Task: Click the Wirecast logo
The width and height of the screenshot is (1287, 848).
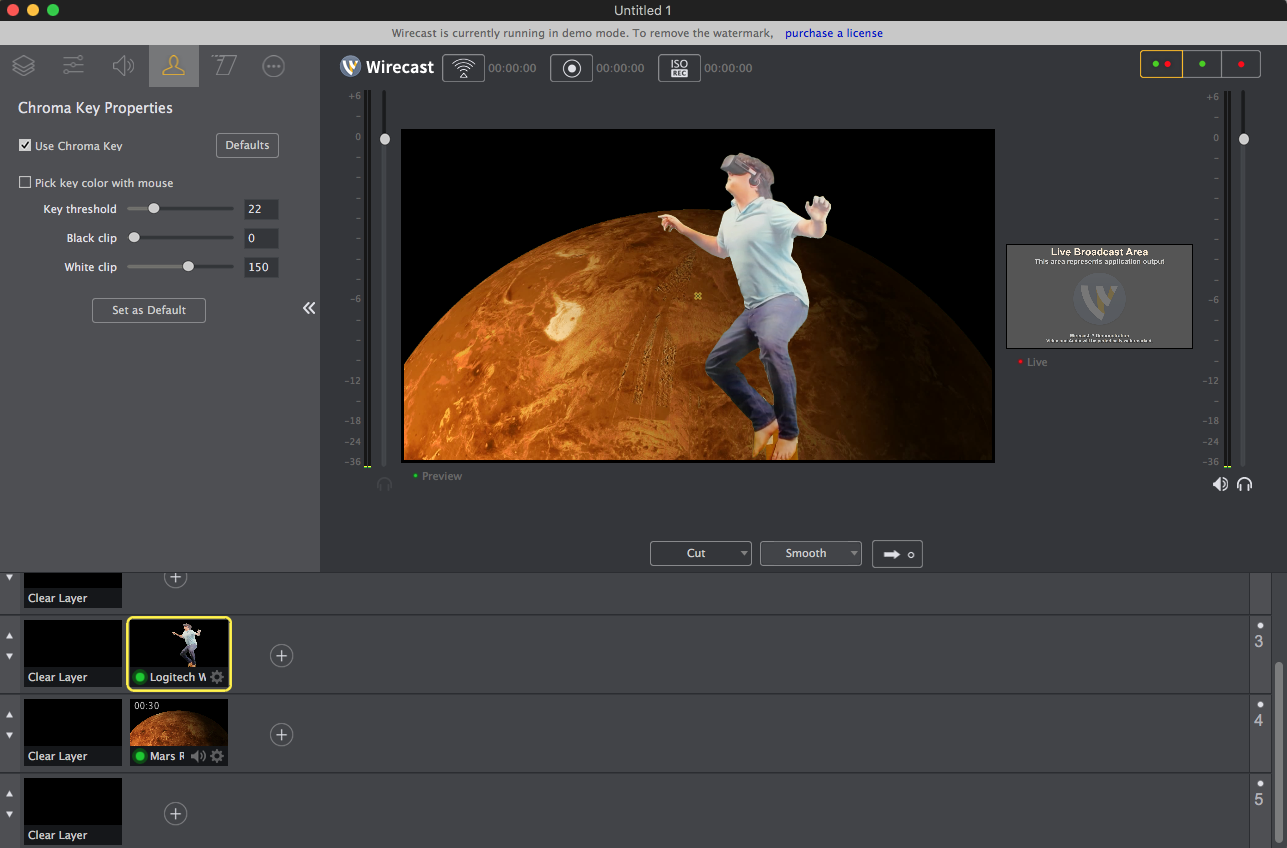Action: (387, 67)
